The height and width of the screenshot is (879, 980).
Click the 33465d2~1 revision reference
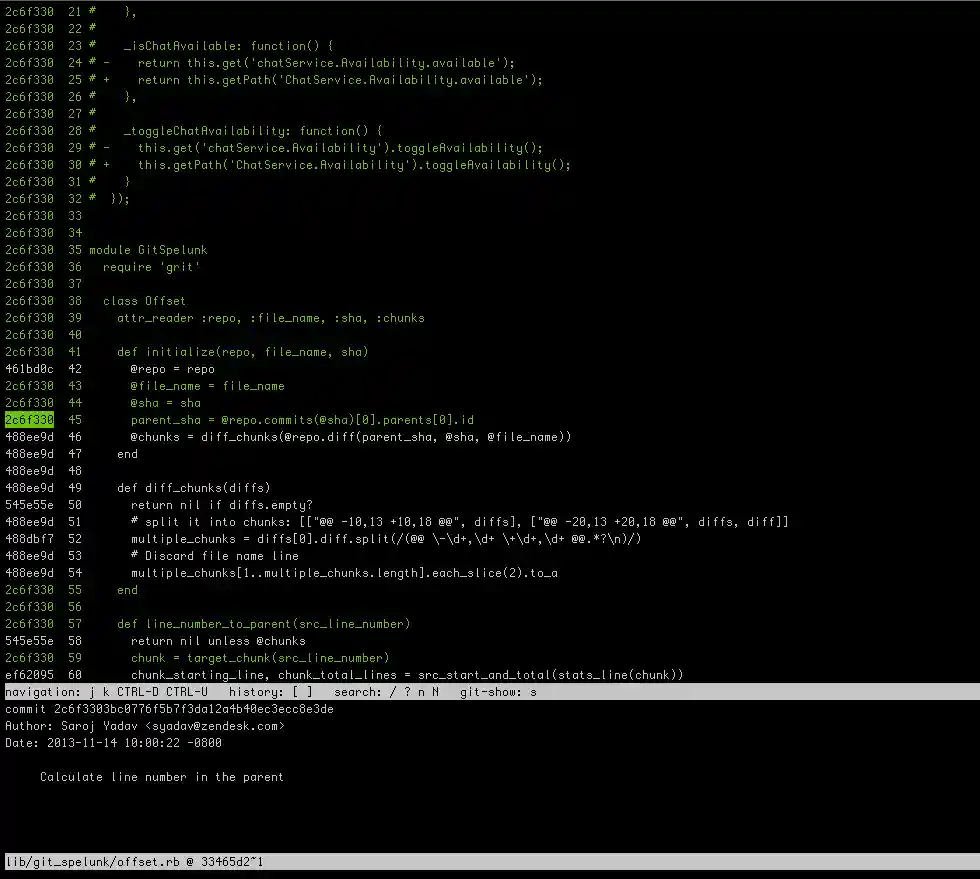point(228,861)
